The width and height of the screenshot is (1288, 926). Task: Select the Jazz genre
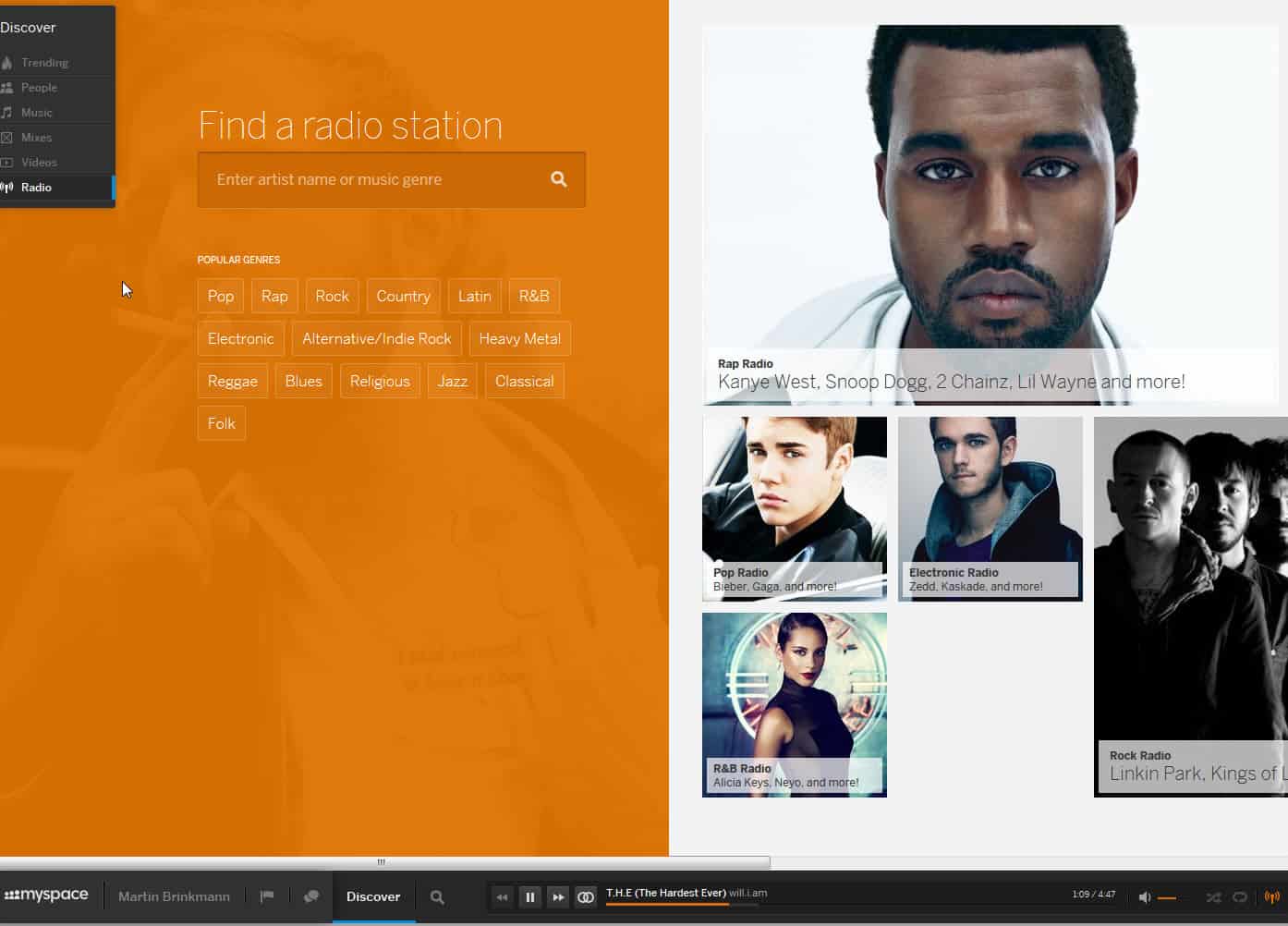pyautogui.click(x=453, y=381)
